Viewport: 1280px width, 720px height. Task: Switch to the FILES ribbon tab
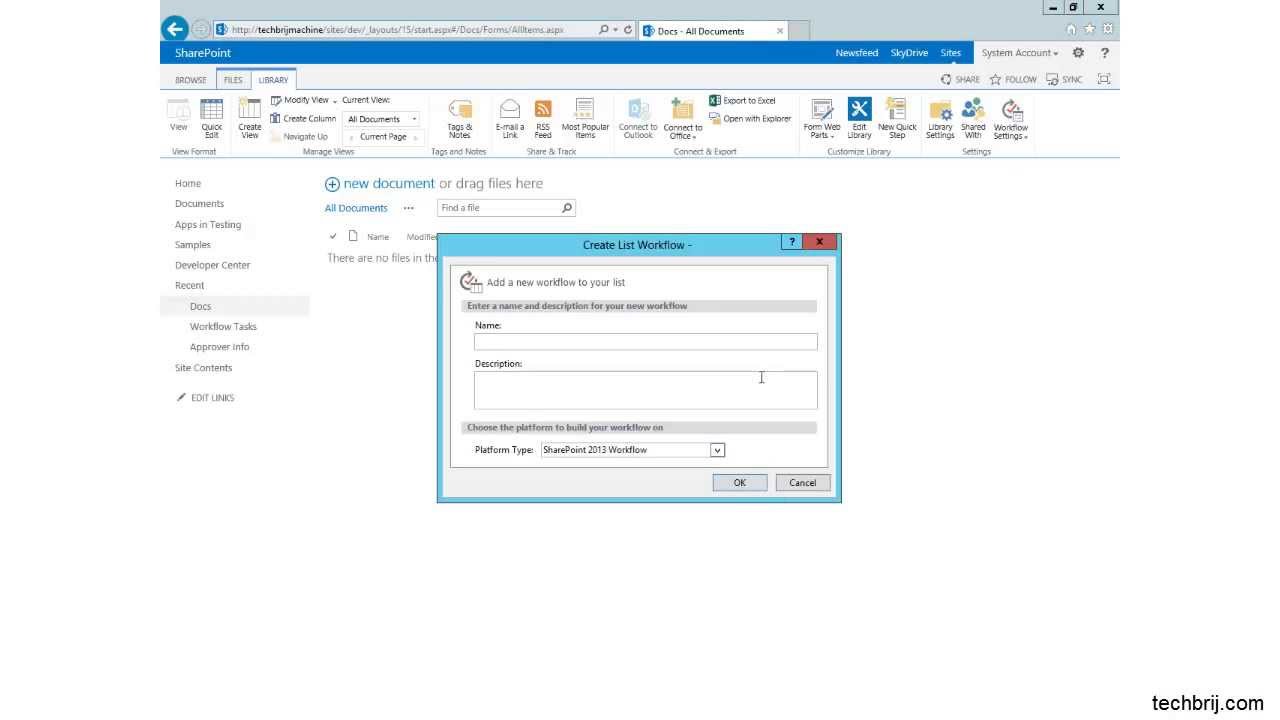click(232, 79)
